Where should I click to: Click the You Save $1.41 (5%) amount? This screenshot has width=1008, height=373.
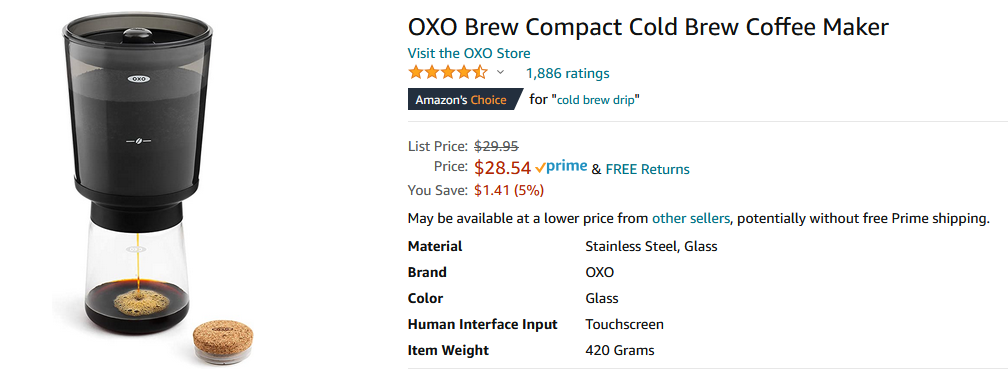click(509, 190)
